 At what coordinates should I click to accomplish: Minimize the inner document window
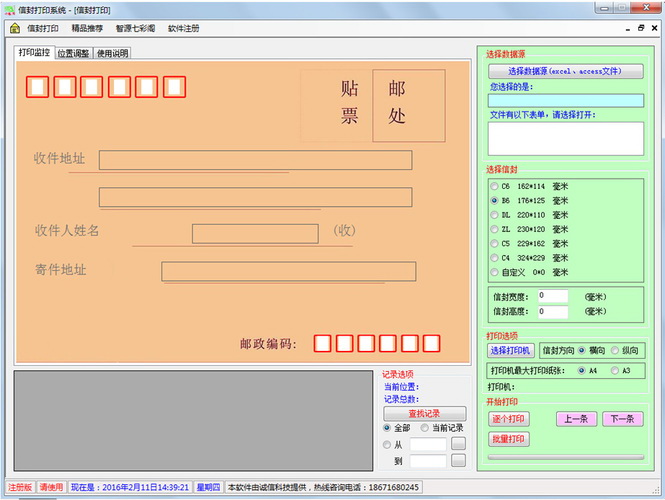pyautogui.click(x=628, y=28)
